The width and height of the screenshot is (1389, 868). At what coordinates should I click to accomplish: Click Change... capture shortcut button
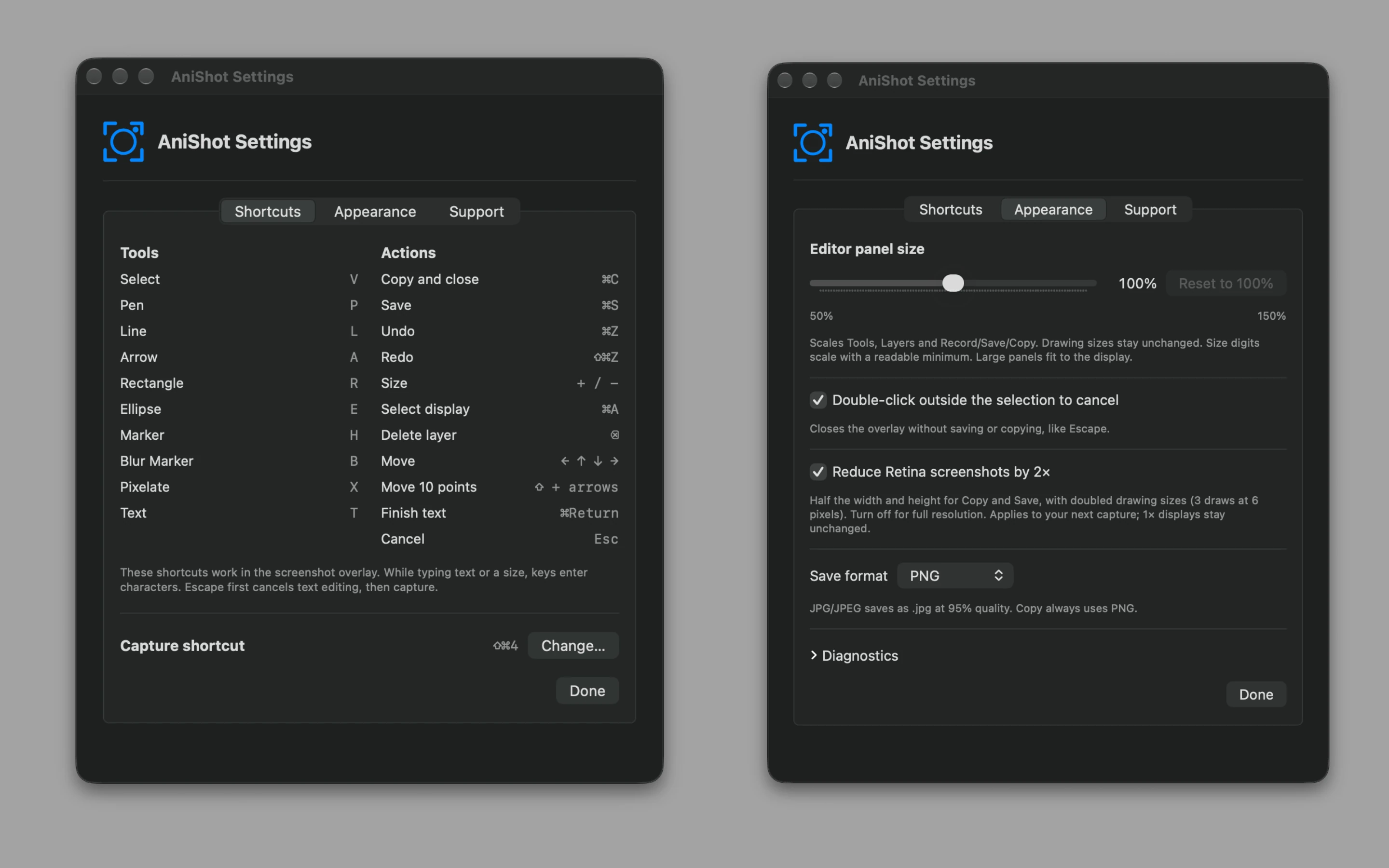(x=573, y=646)
